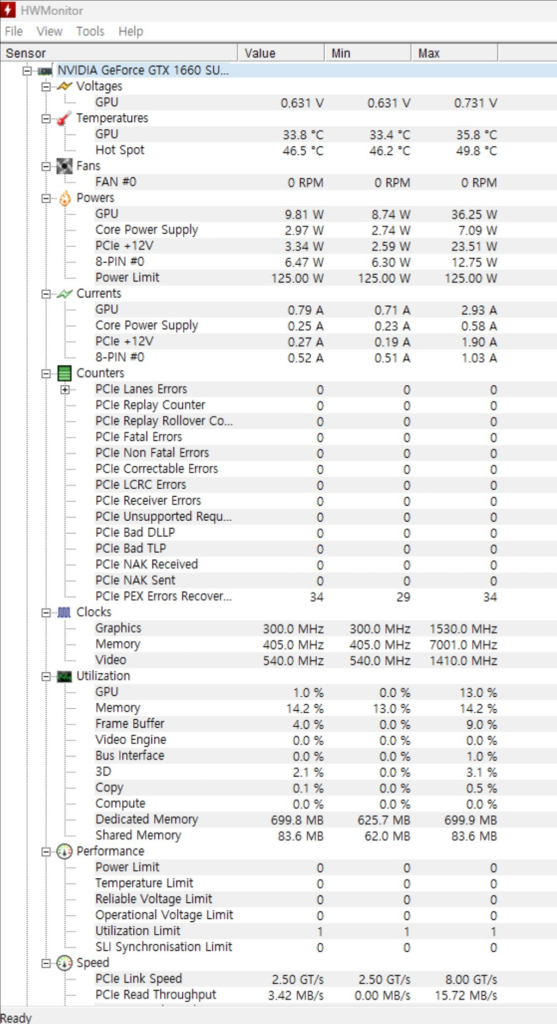This screenshot has height=1024, width=557.
Task: Expand the PCIe Lanes Errors node
Action: [65, 390]
